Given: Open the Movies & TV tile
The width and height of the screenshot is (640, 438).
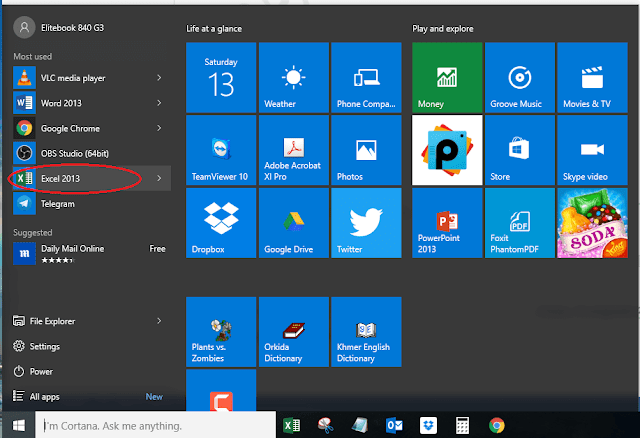Looking at the screenshot, I should 592,78.
